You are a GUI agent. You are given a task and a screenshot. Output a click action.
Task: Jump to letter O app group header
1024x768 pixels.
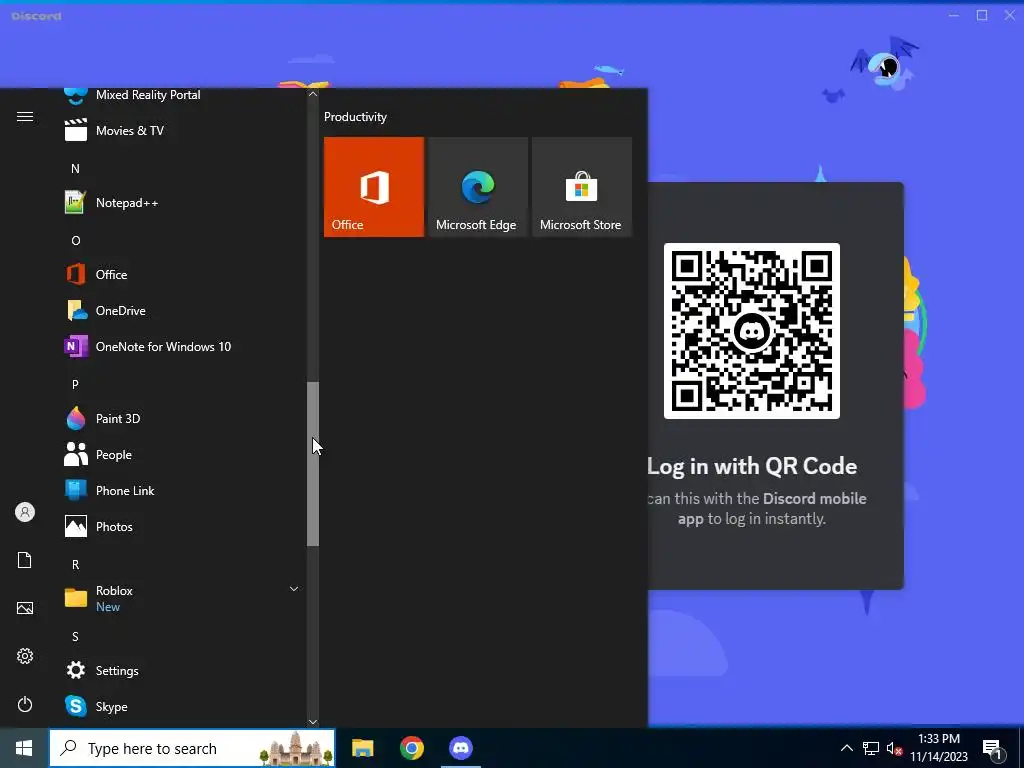(75, 240)
